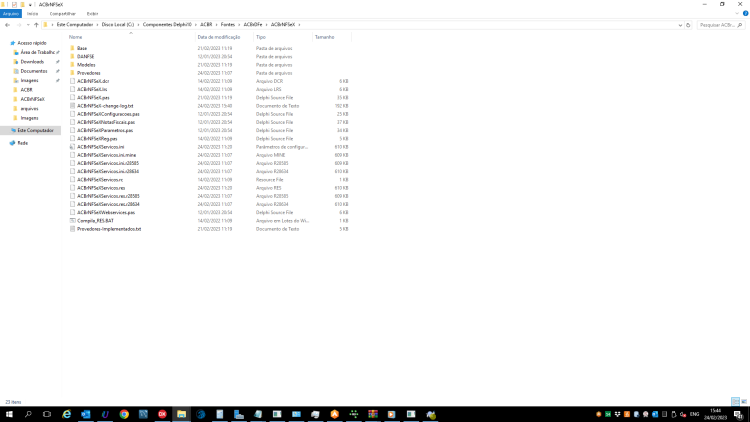Open the Arquivo ribbon tab
750x422 pixels.
pos(11,14)
